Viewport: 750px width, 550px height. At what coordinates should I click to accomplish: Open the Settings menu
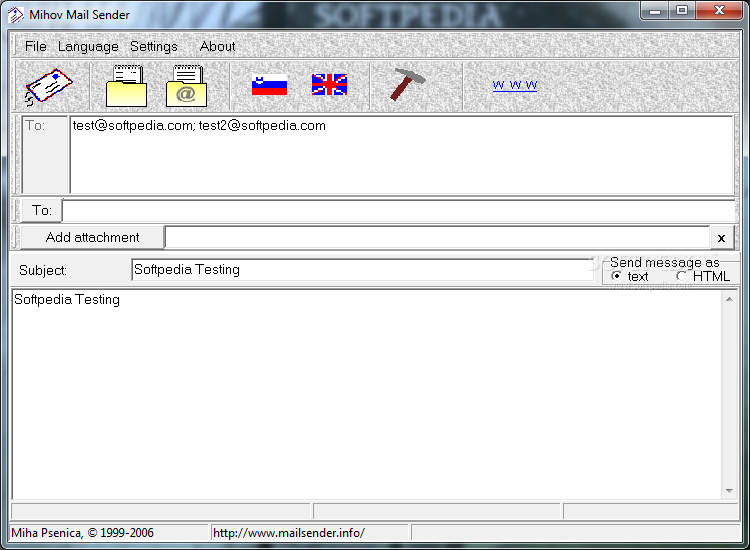point(154,46)
